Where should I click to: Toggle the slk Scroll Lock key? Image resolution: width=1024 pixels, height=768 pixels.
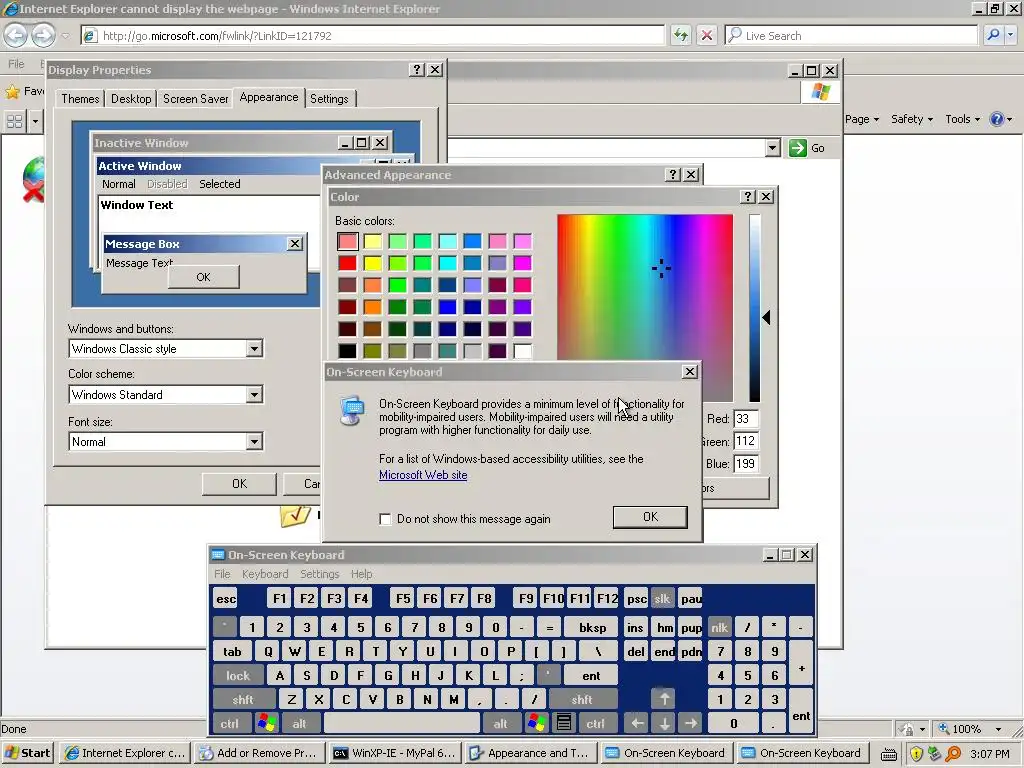[x=662, y=599]
